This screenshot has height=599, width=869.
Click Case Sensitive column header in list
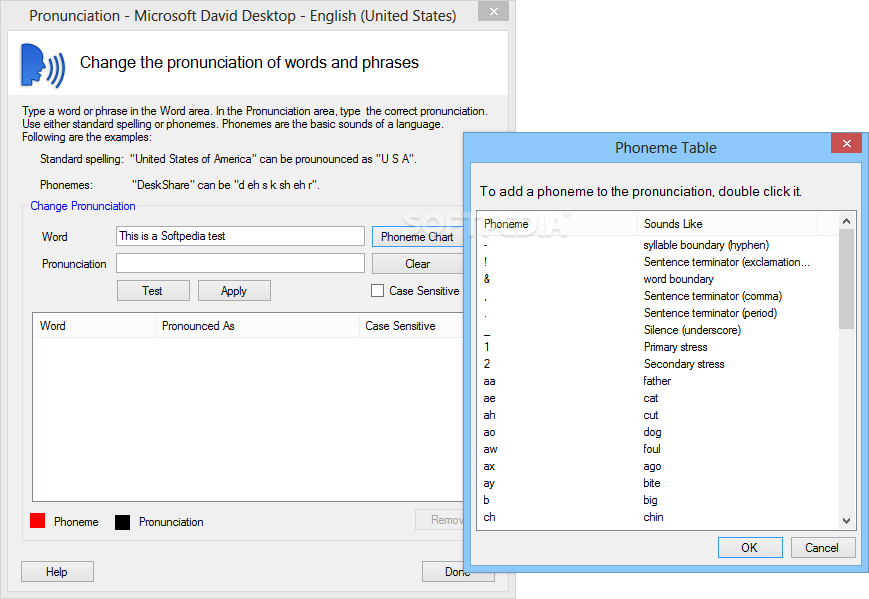click(x=411, y=326)
